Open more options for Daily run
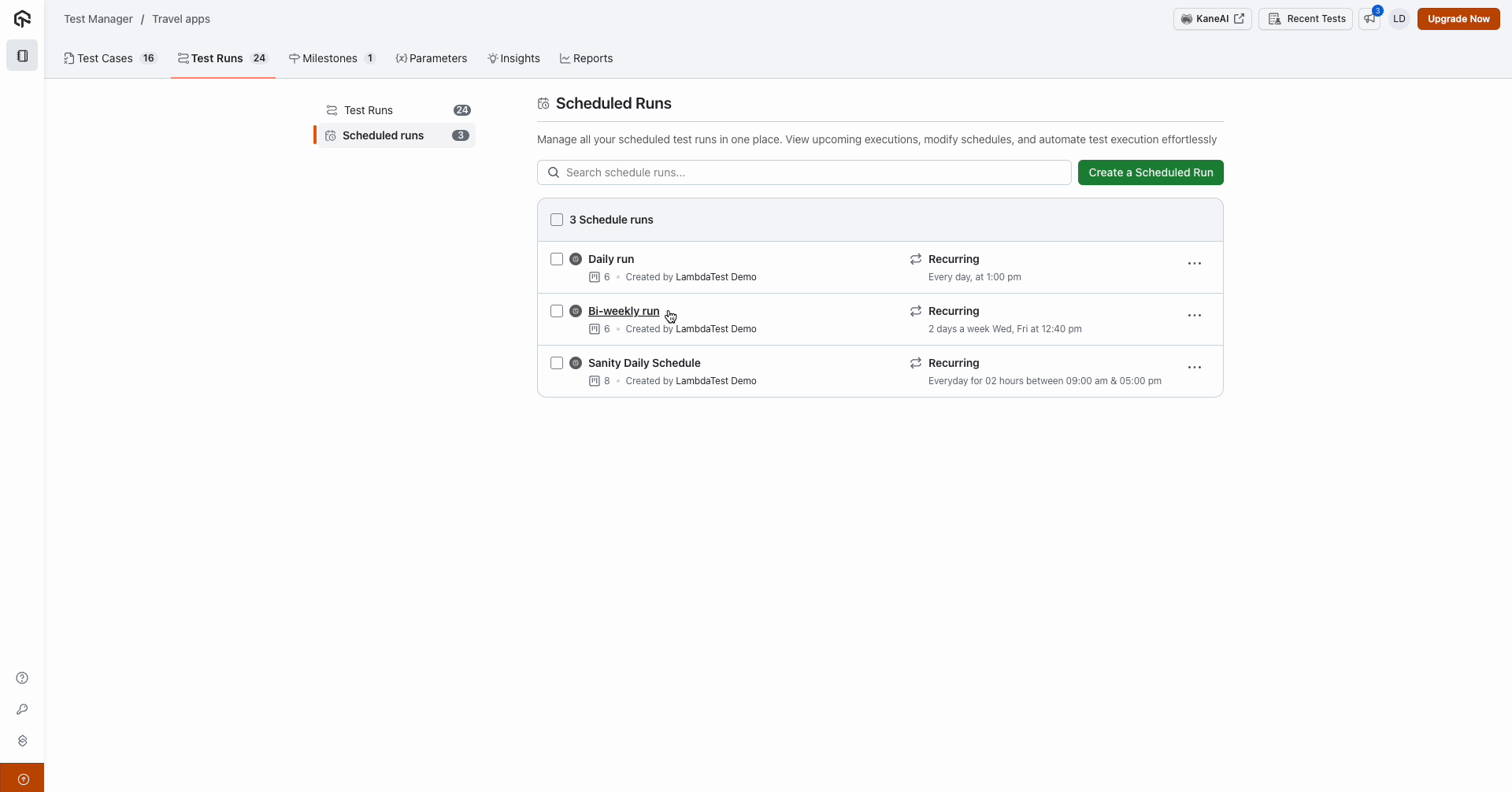 1194,264
